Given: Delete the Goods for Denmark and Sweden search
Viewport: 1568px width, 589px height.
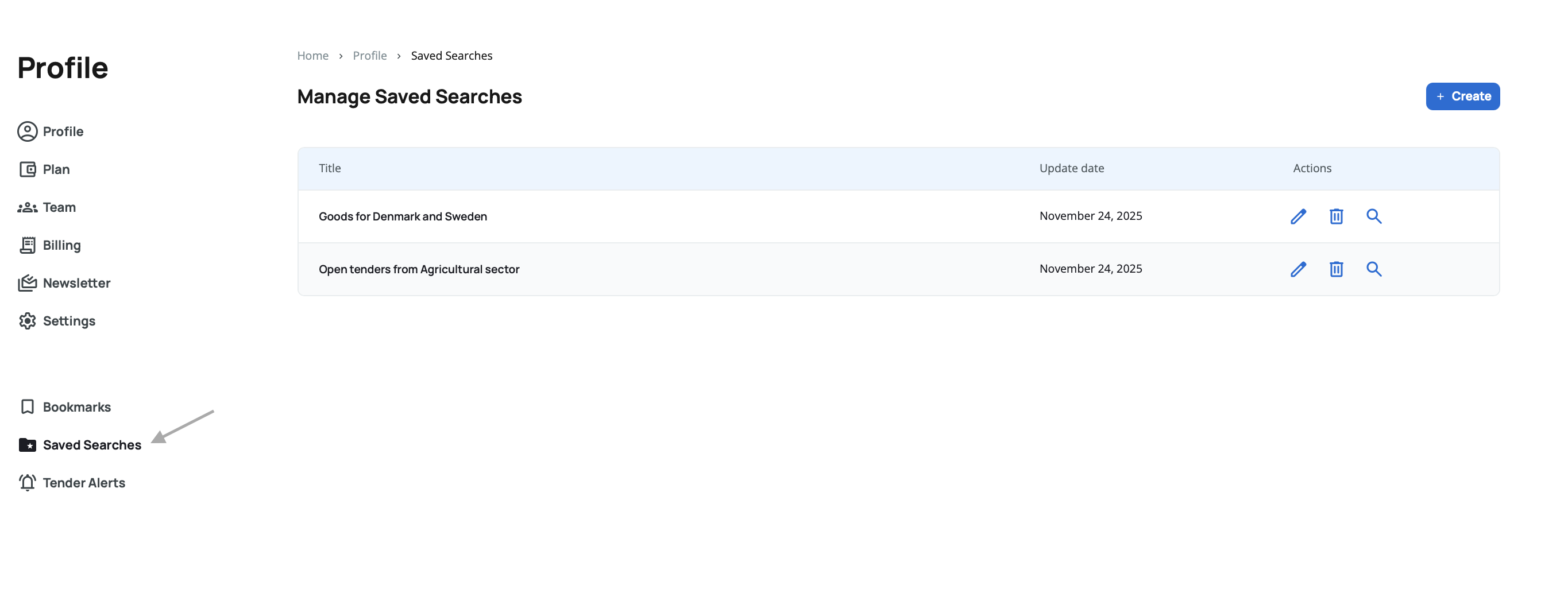Looking at the screenshot, I should [x=1335, y=216].
